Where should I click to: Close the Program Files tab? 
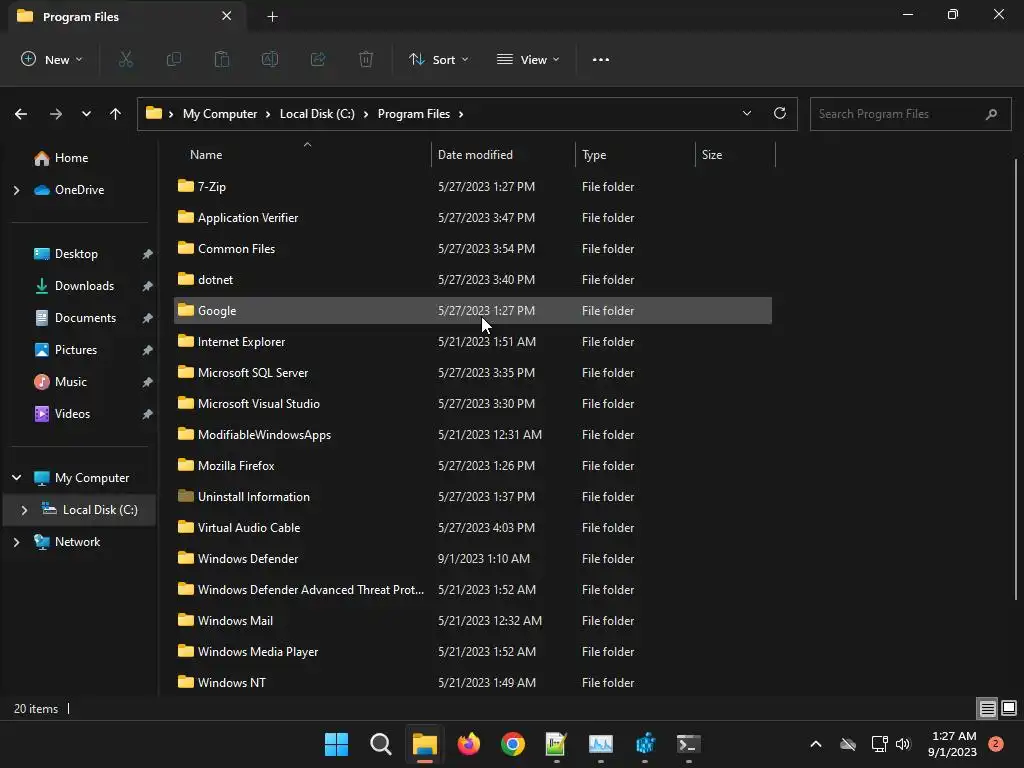[x=227, y=16]
